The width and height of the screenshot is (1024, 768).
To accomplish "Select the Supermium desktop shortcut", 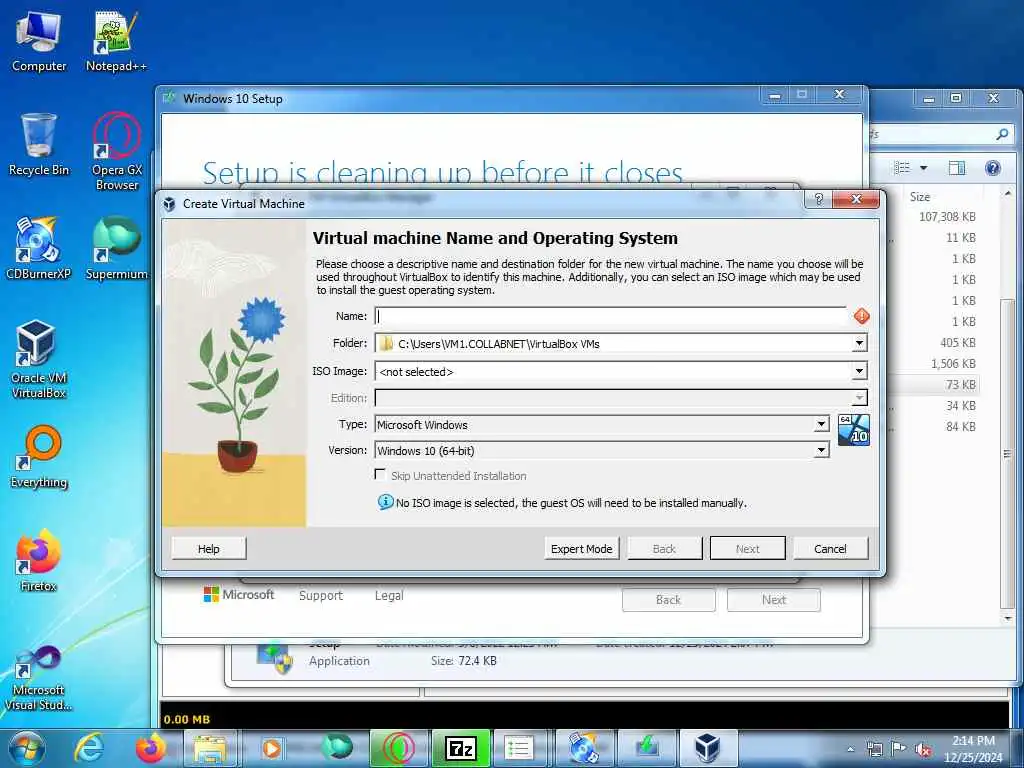I will (116, 248).
